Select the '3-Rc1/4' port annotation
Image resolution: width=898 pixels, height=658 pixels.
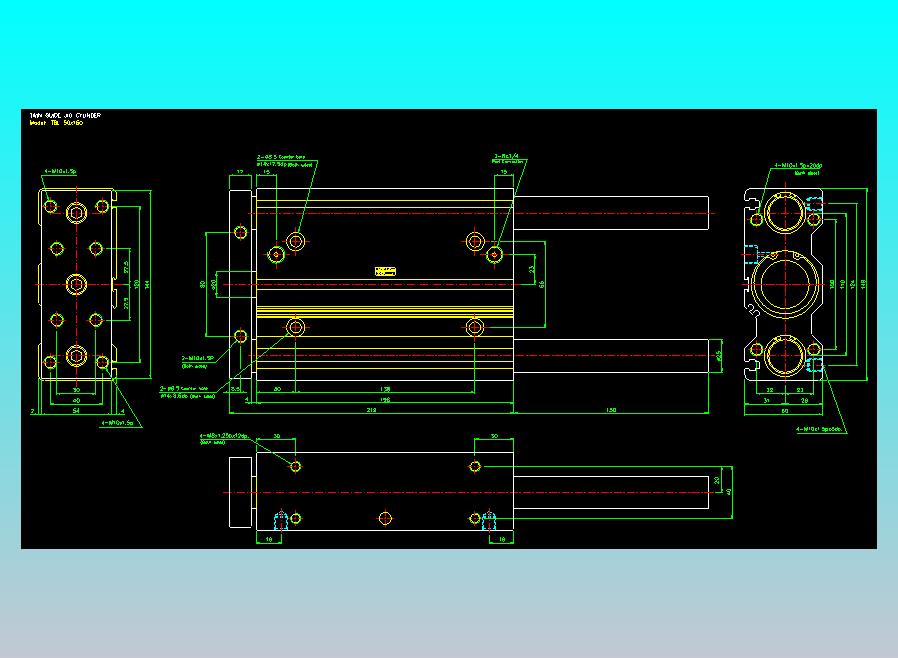pos(506,156)
